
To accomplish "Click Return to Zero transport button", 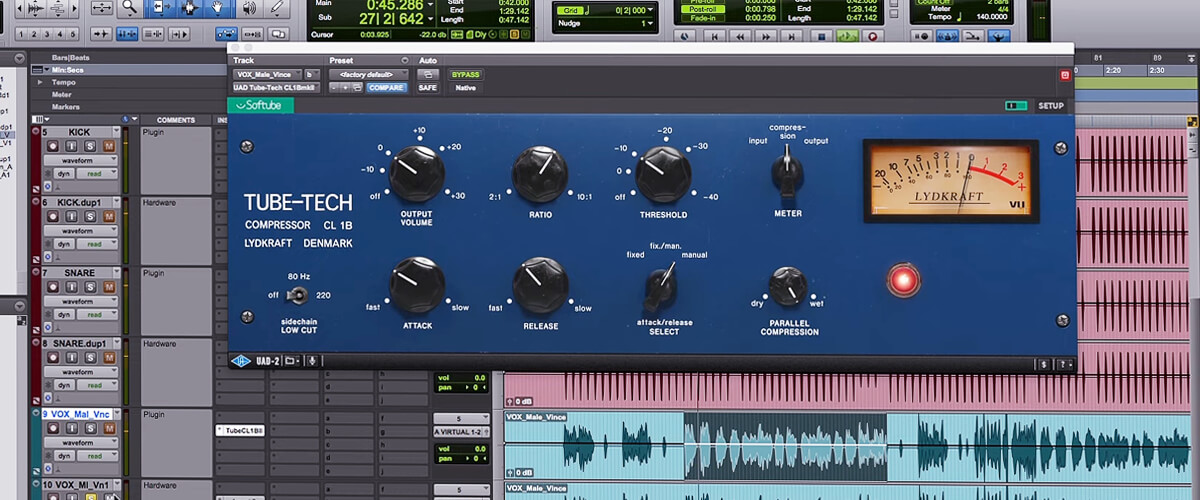I will [x=716, y=36].
